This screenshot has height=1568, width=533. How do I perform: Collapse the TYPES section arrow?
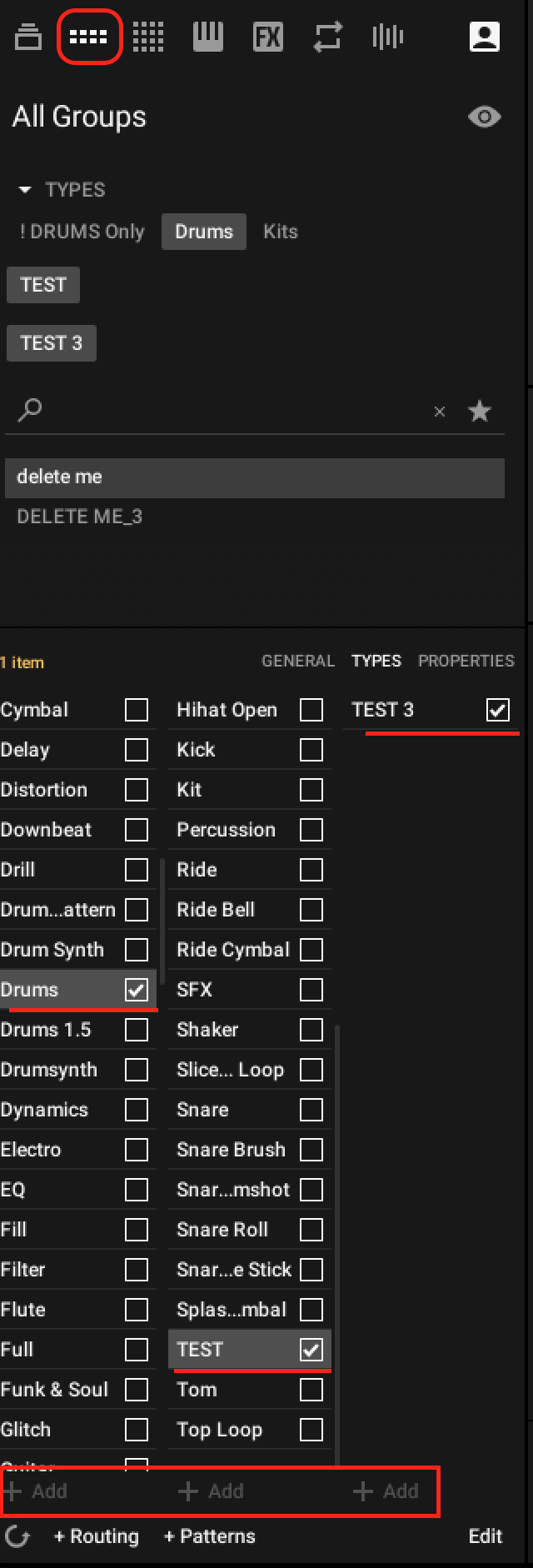[25, 190]
